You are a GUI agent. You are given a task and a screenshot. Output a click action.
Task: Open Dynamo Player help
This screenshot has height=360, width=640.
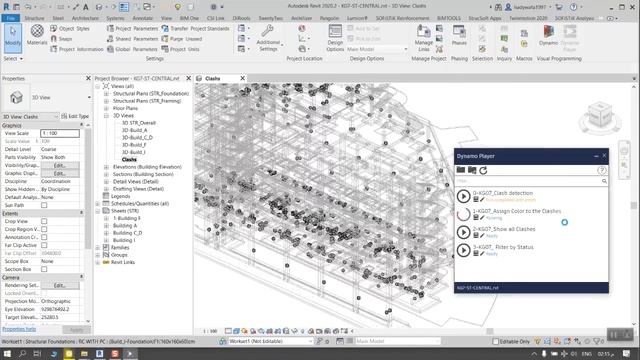[602, 170]
